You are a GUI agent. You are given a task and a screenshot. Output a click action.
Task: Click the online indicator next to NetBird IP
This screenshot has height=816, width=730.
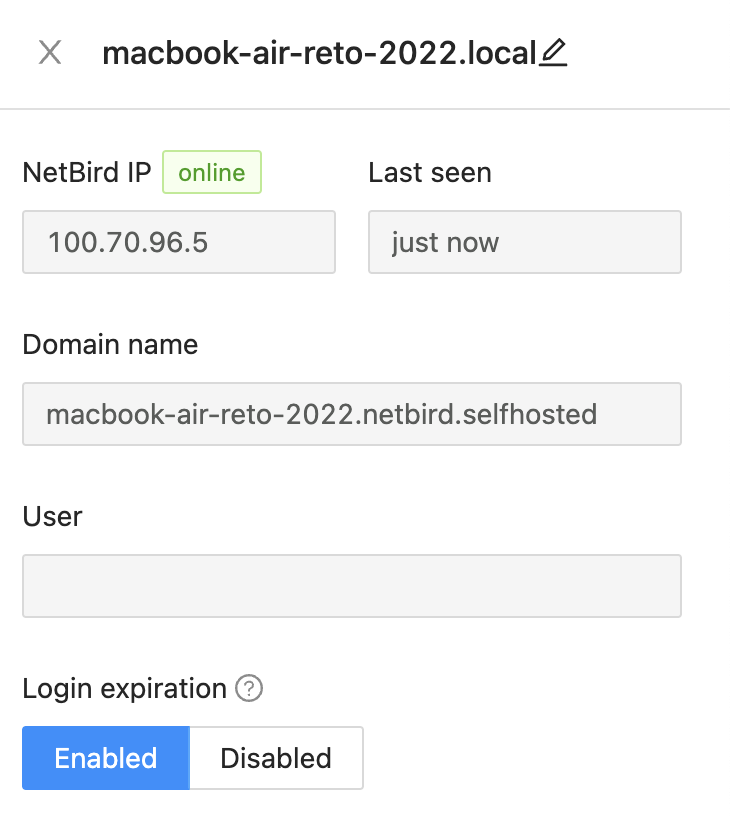[211, 172]
